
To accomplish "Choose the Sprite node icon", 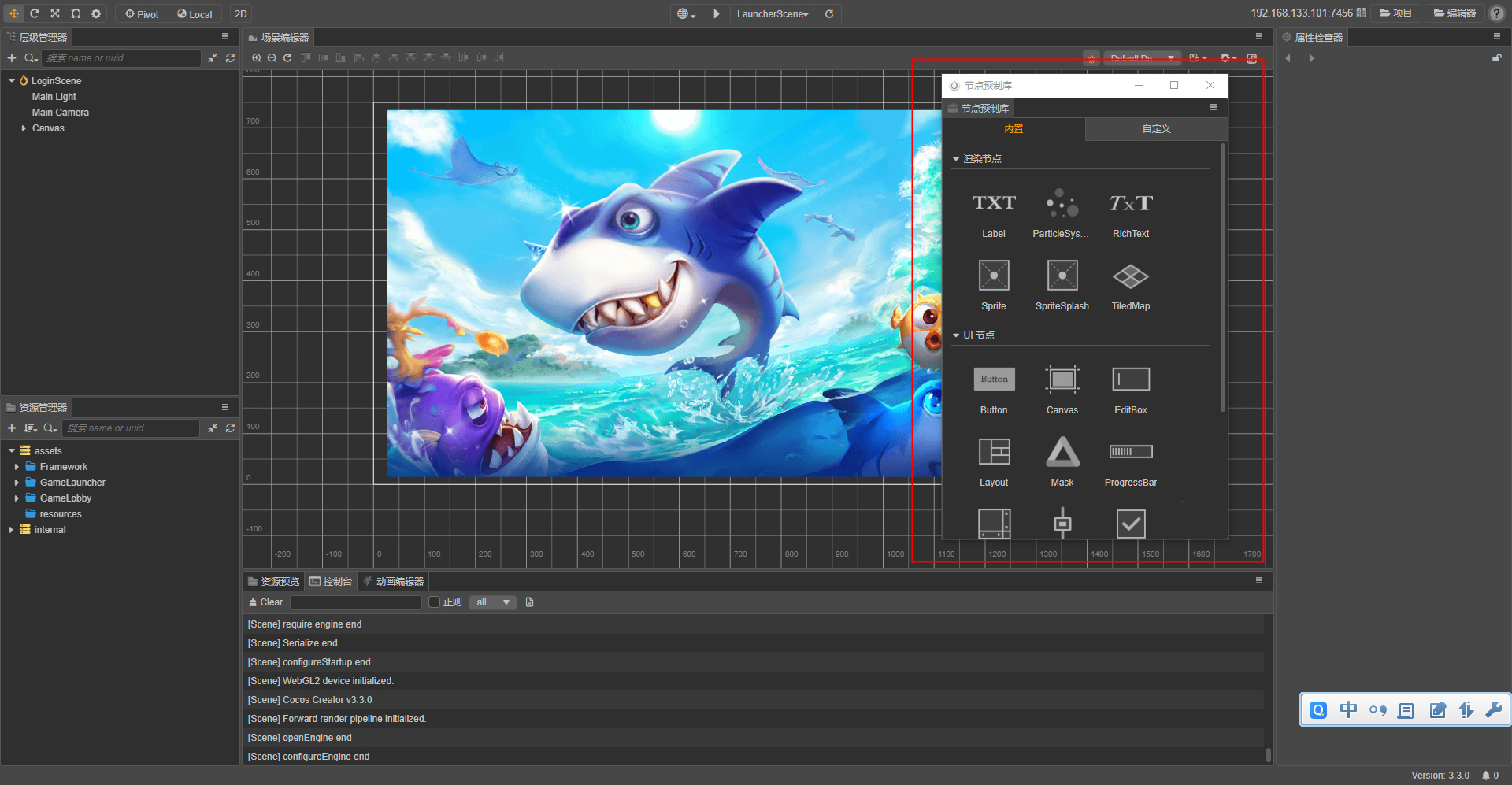I will [993, 276].
